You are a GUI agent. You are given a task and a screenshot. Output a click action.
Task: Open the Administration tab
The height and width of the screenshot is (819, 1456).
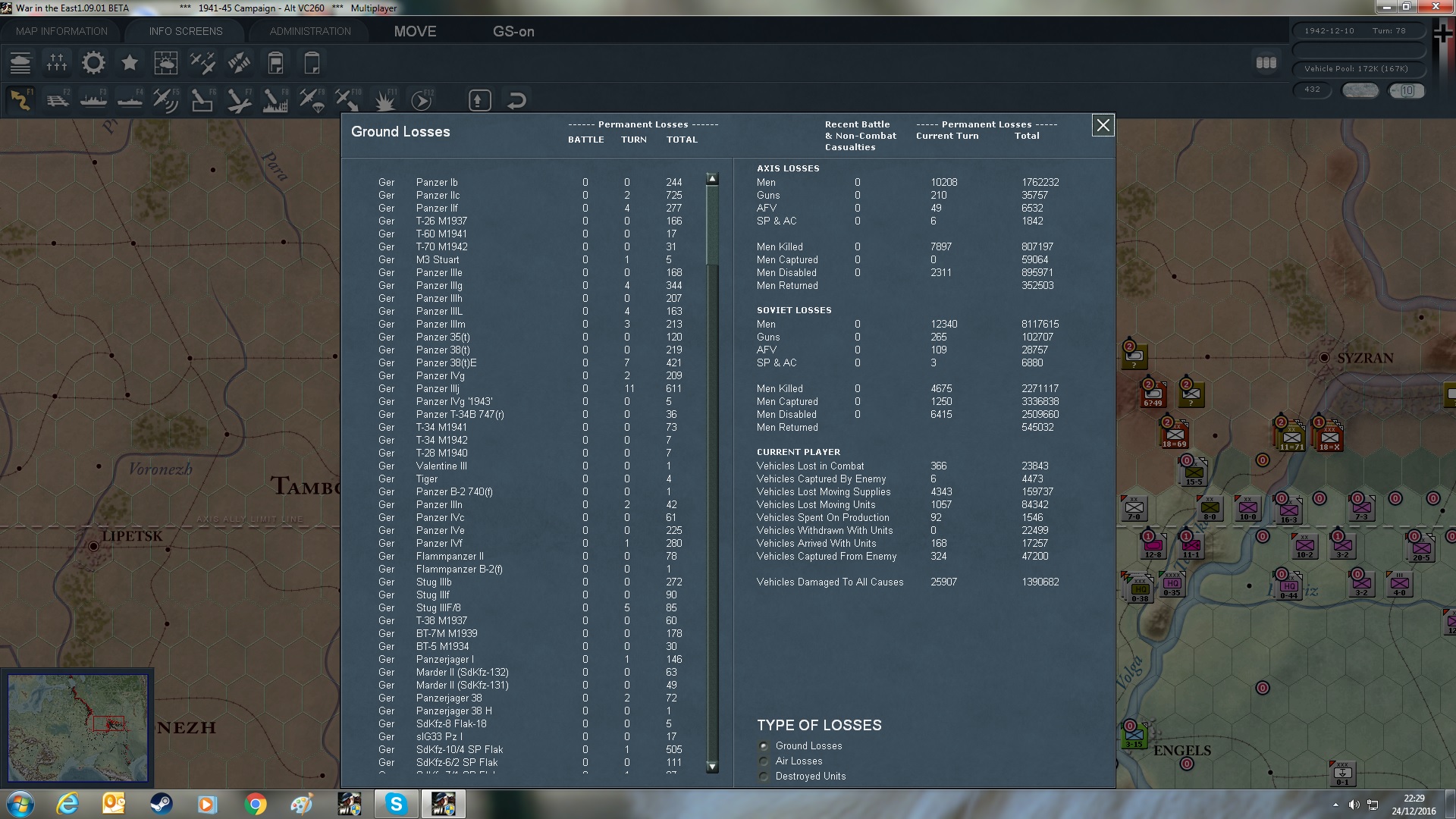pos(310,32)
